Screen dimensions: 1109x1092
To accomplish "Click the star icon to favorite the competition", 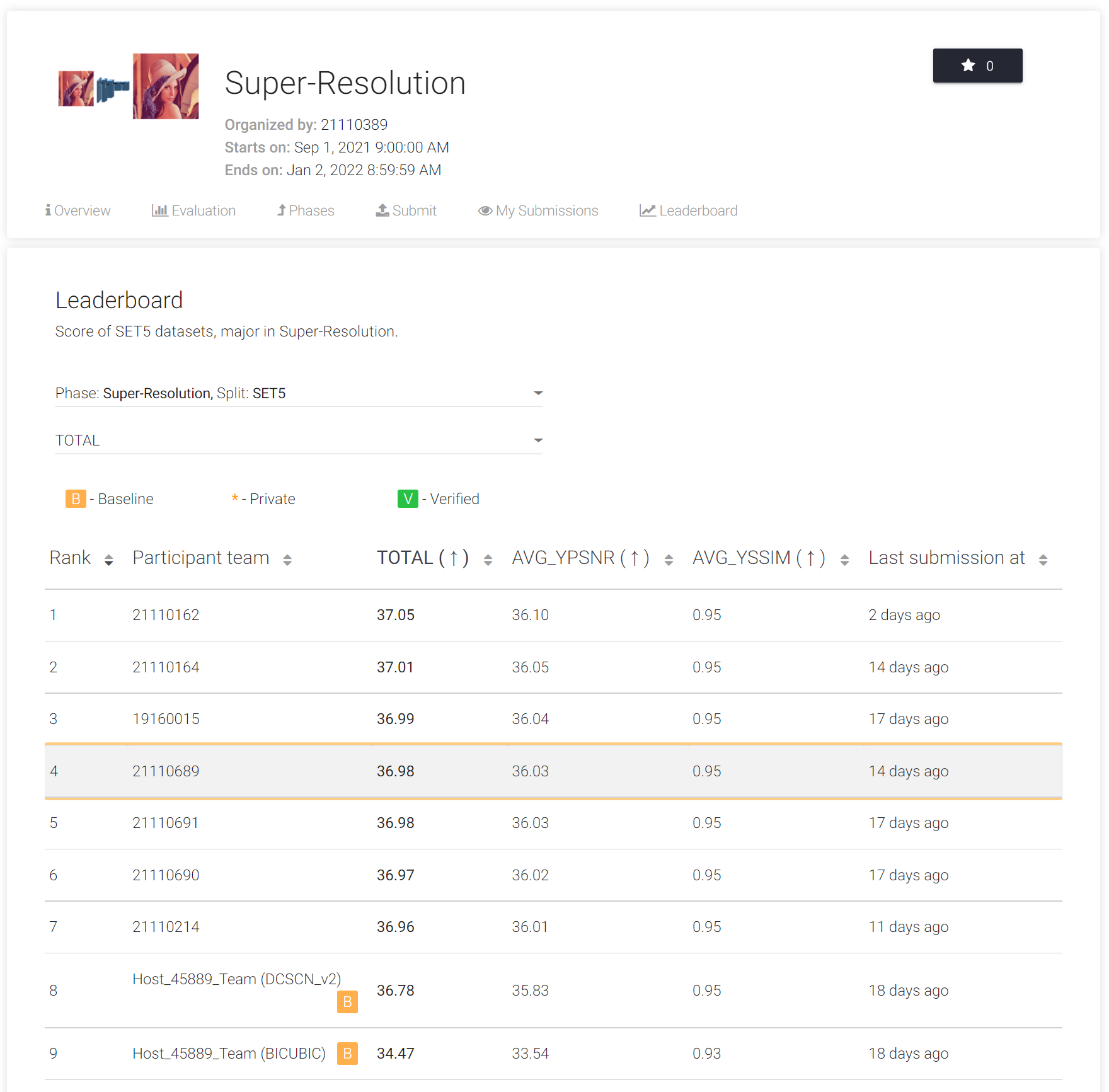I will (x=968, y=65).
